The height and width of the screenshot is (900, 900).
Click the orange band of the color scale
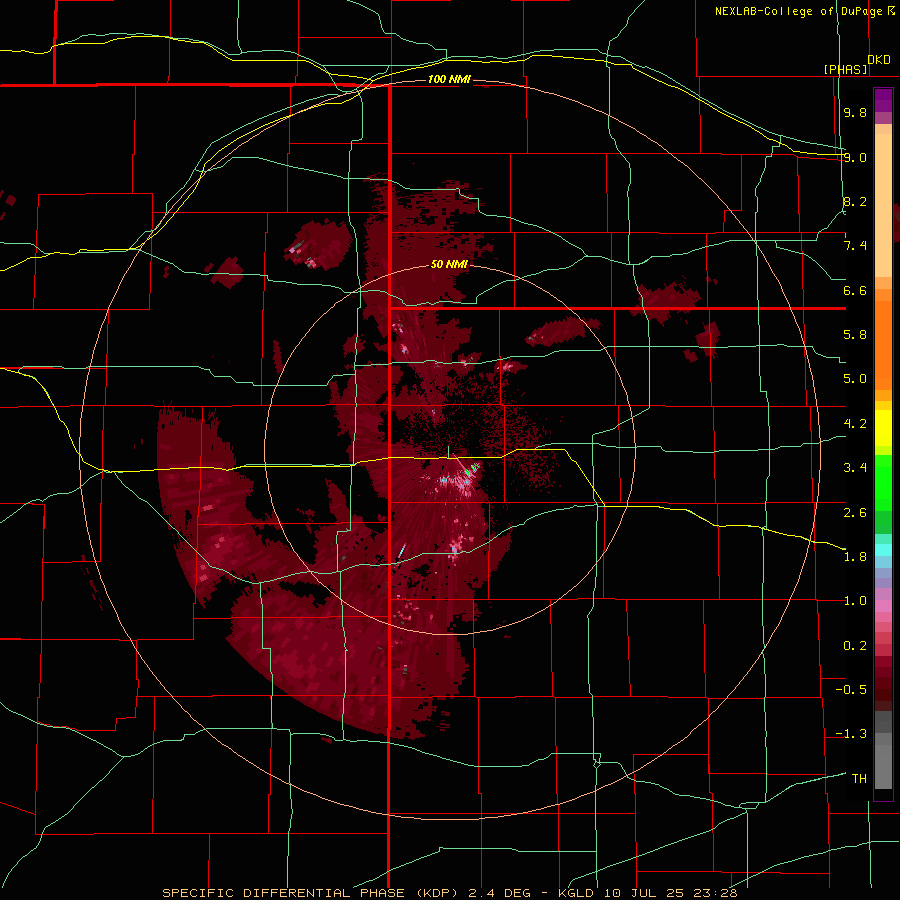pos(883,346)
